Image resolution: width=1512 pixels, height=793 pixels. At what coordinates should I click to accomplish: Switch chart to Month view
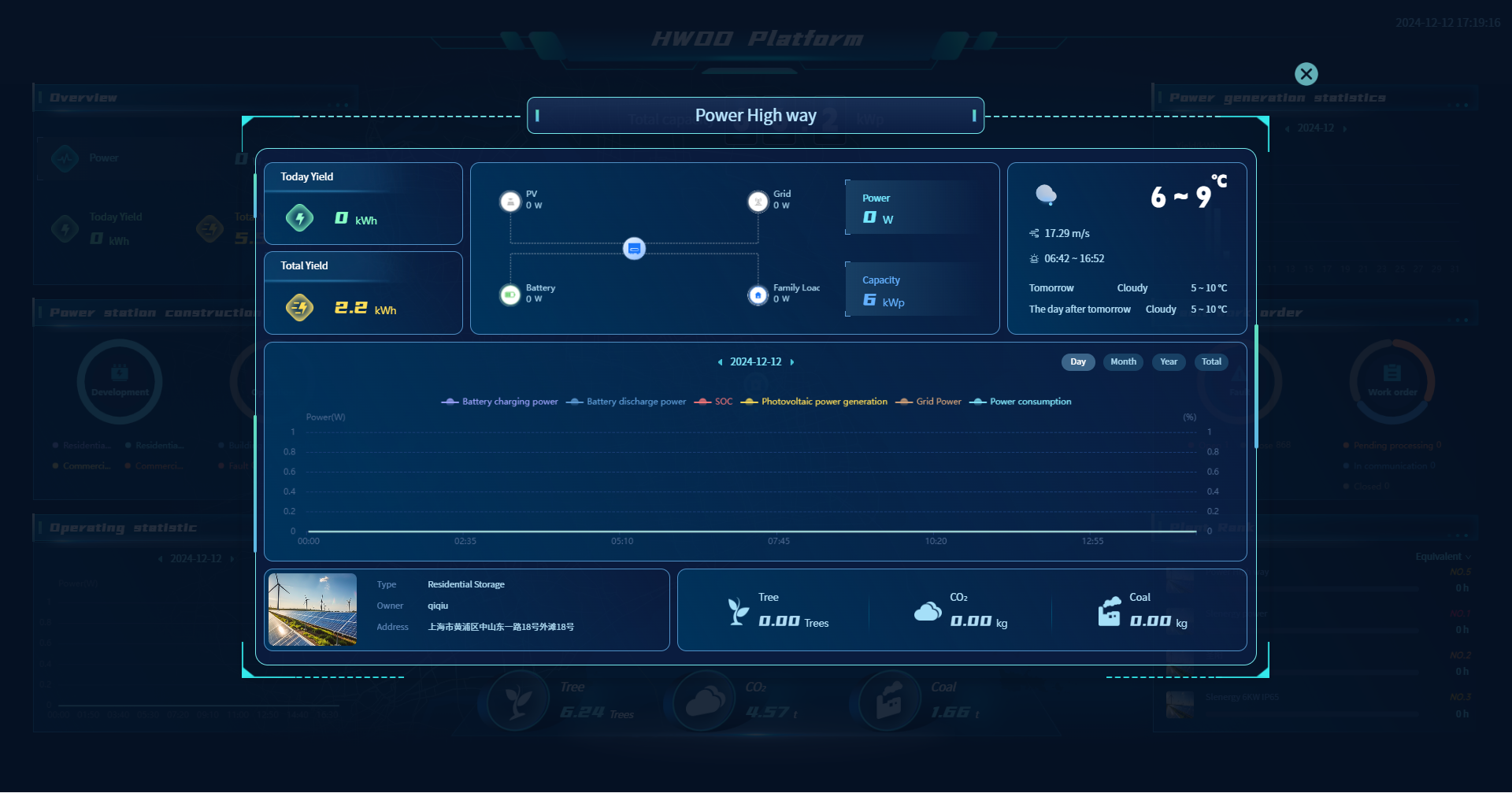click(x=1123, y=362)
